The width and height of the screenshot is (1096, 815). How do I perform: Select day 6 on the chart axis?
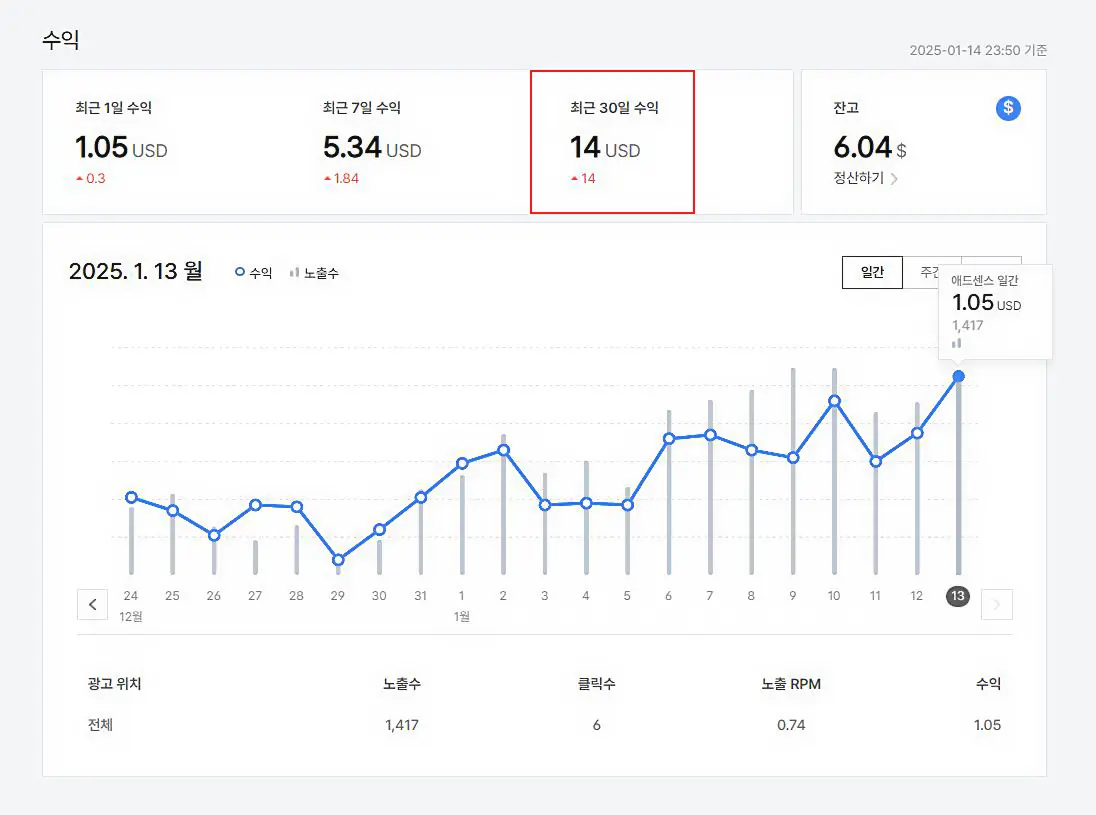point(668,596)
